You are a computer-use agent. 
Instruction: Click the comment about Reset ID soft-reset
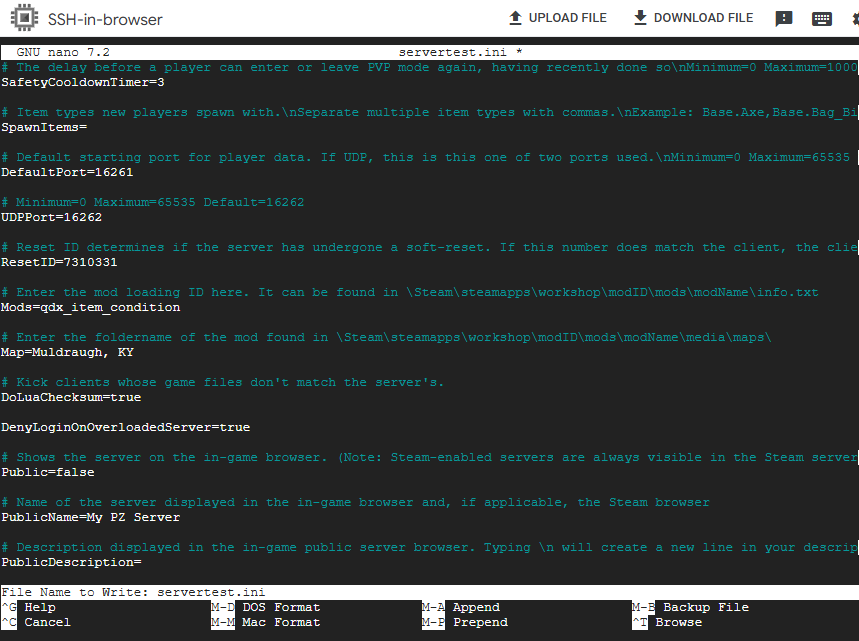(430, 247)
